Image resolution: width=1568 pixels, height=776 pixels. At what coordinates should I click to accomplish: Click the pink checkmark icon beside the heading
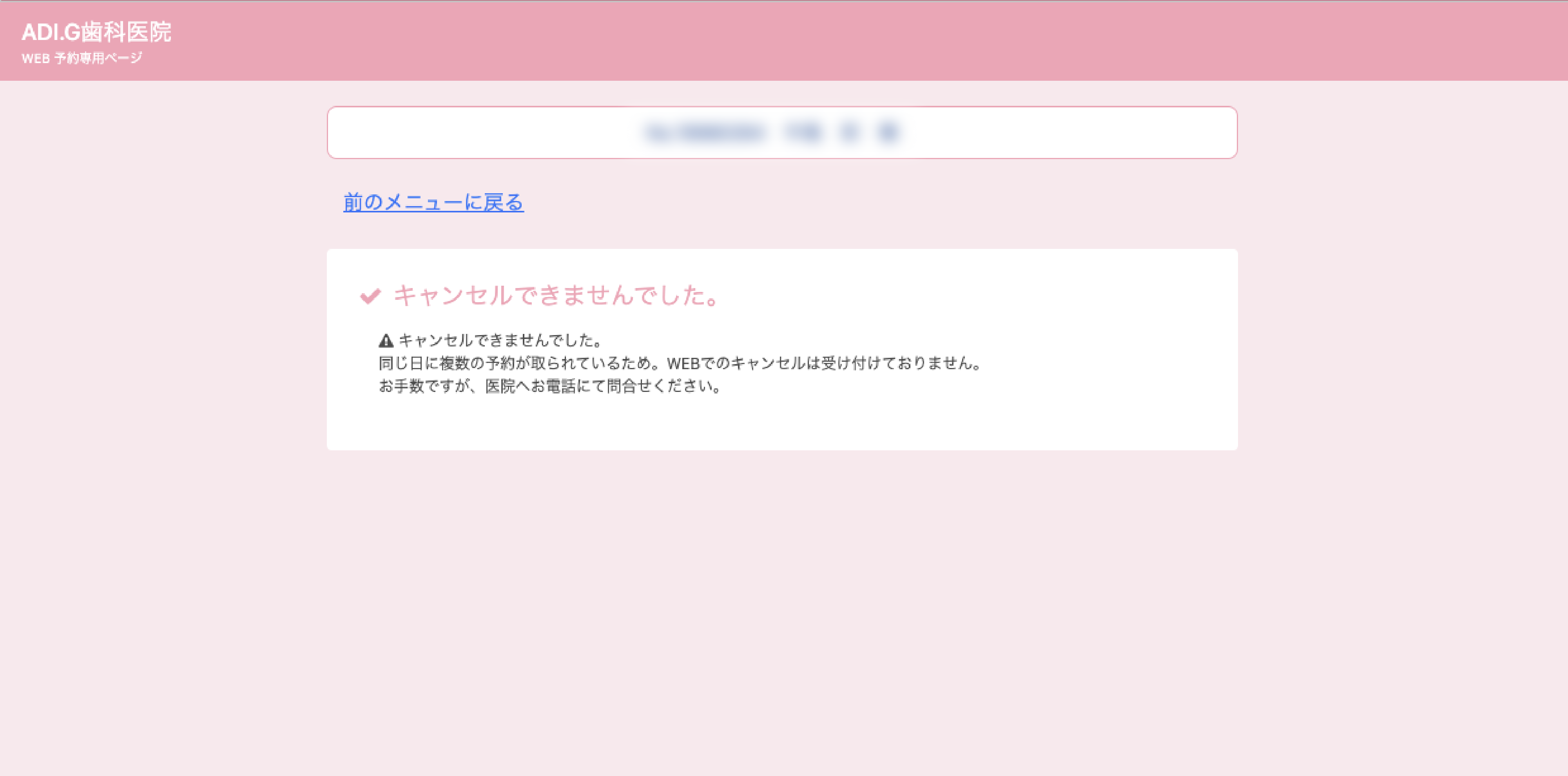[370, 296]
